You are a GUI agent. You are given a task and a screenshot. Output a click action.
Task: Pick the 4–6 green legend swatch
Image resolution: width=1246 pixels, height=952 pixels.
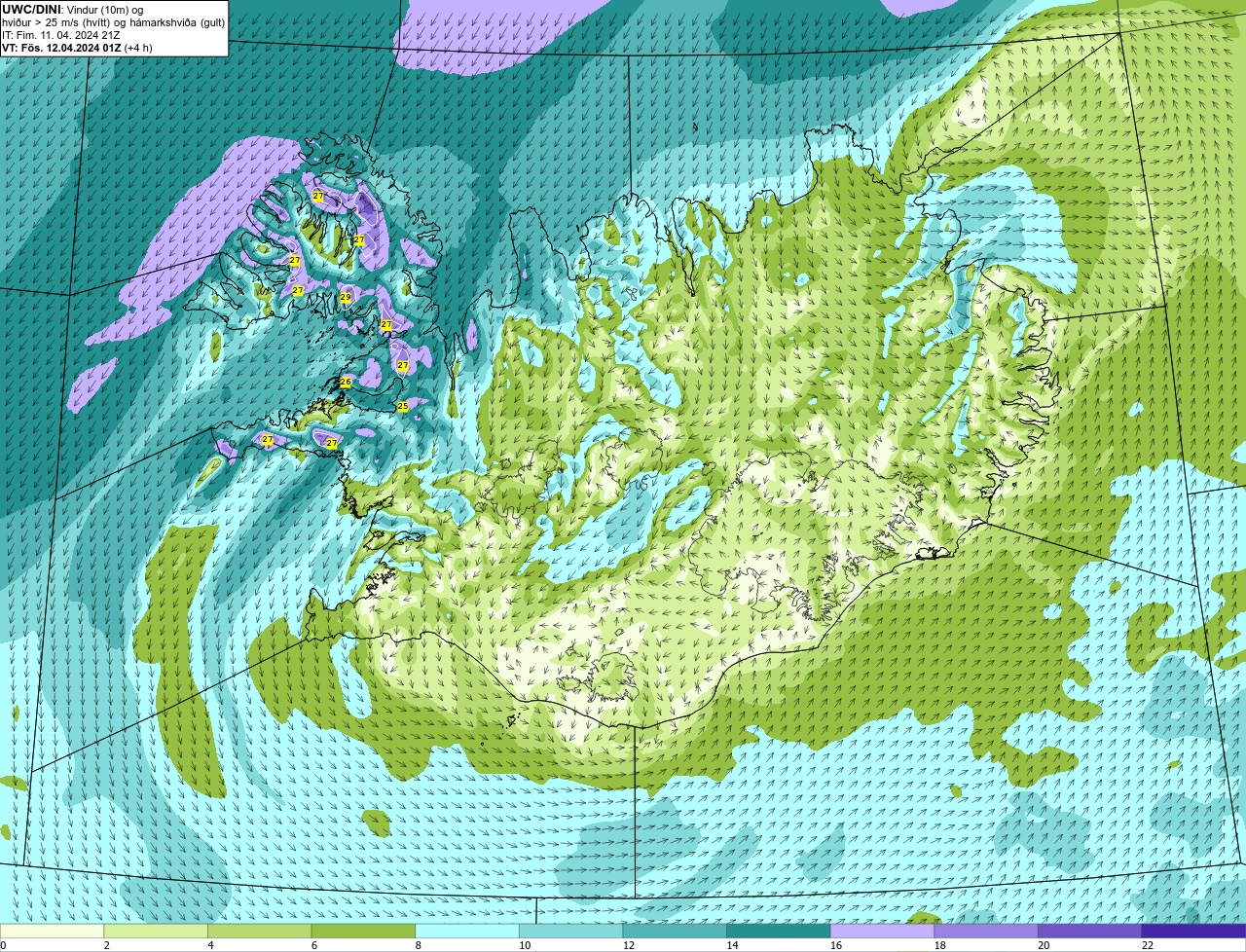click(x=259, y=931)
